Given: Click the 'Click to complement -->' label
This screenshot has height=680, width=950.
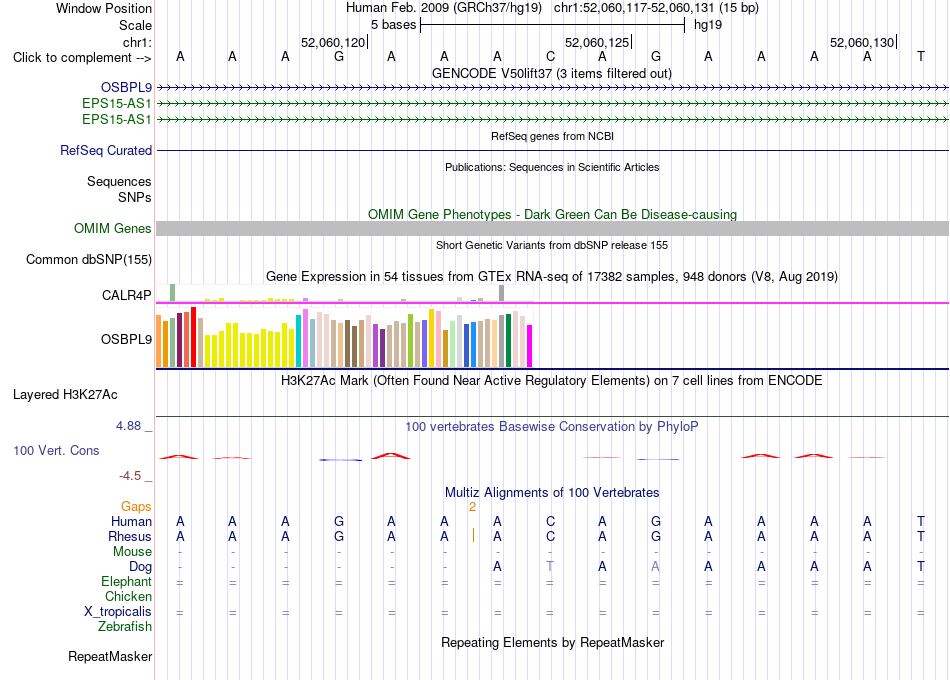Looking at the screenshot, I should coord(82,58).
